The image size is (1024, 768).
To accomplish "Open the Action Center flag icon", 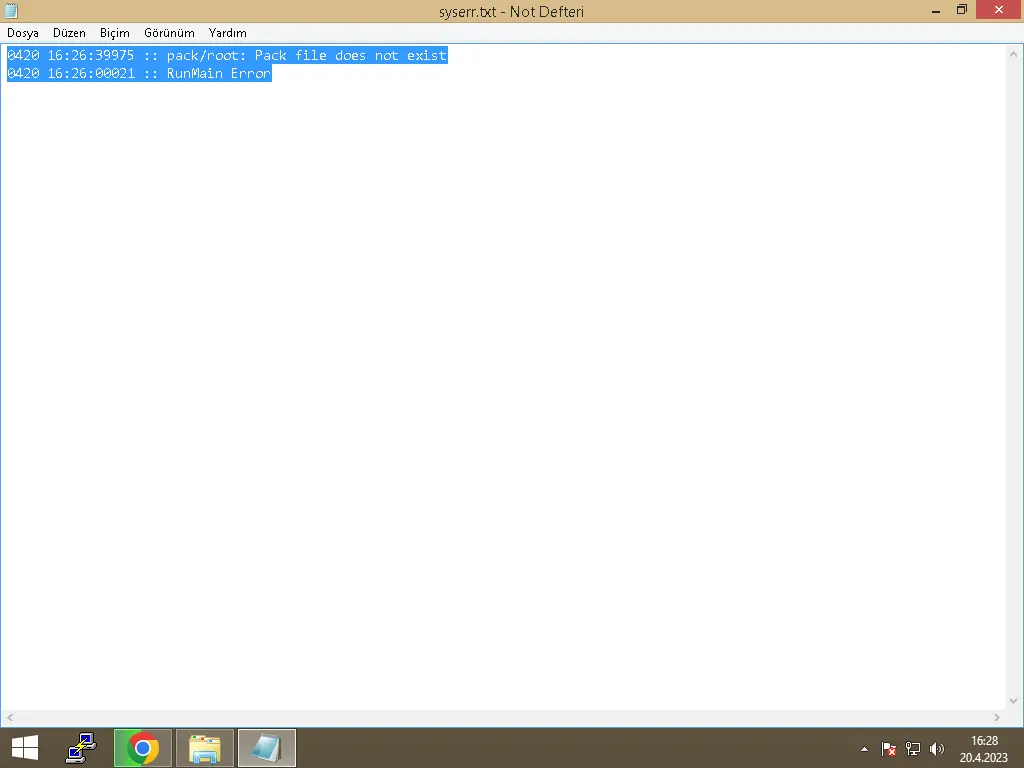I will point(888,748).
